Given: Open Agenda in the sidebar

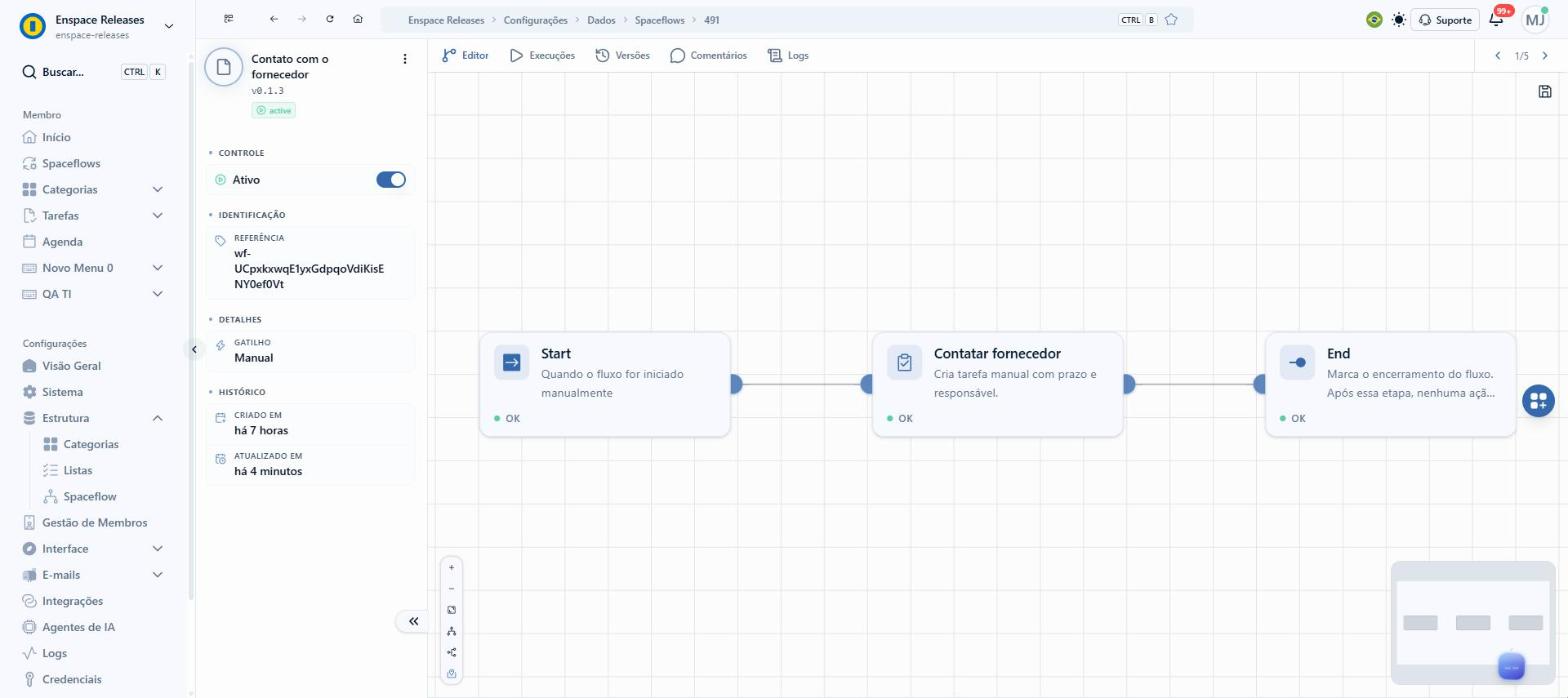Looking at the screenshot, I should [x=62, y=241].
